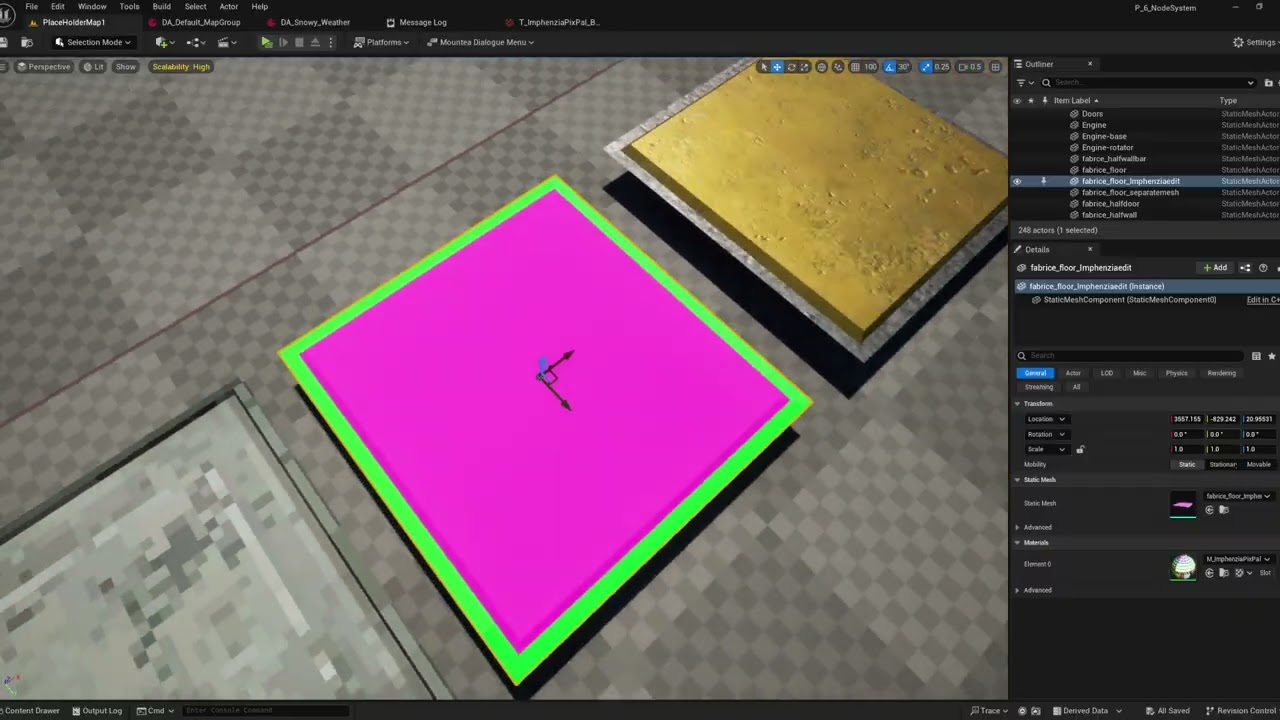
Task: Open the add content quick menu icon
Action: click(x=163, y=42)
